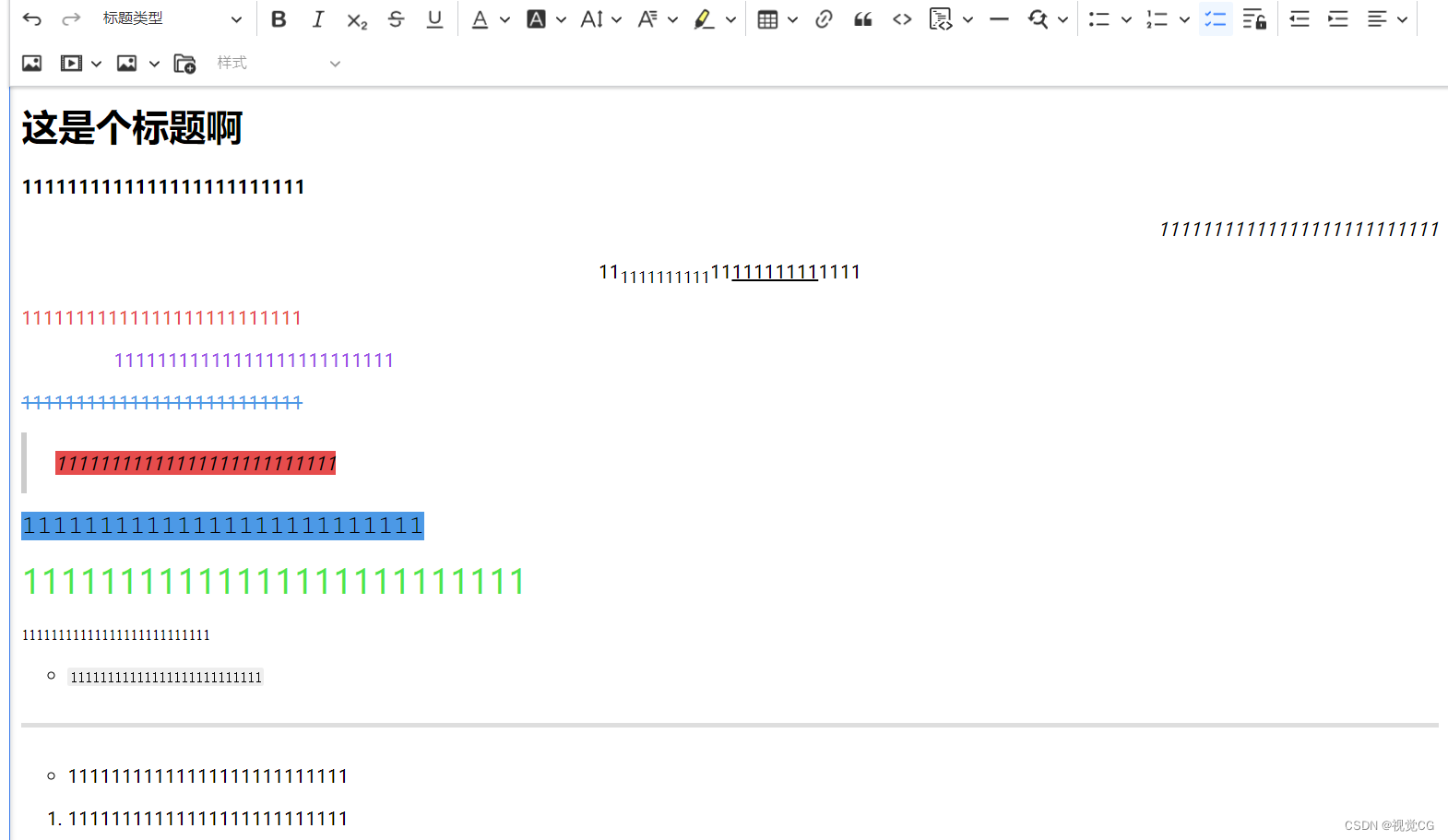Expand insert media dropdown arrow
Screen dimensions: 1448x840
[x=96, y=64]
